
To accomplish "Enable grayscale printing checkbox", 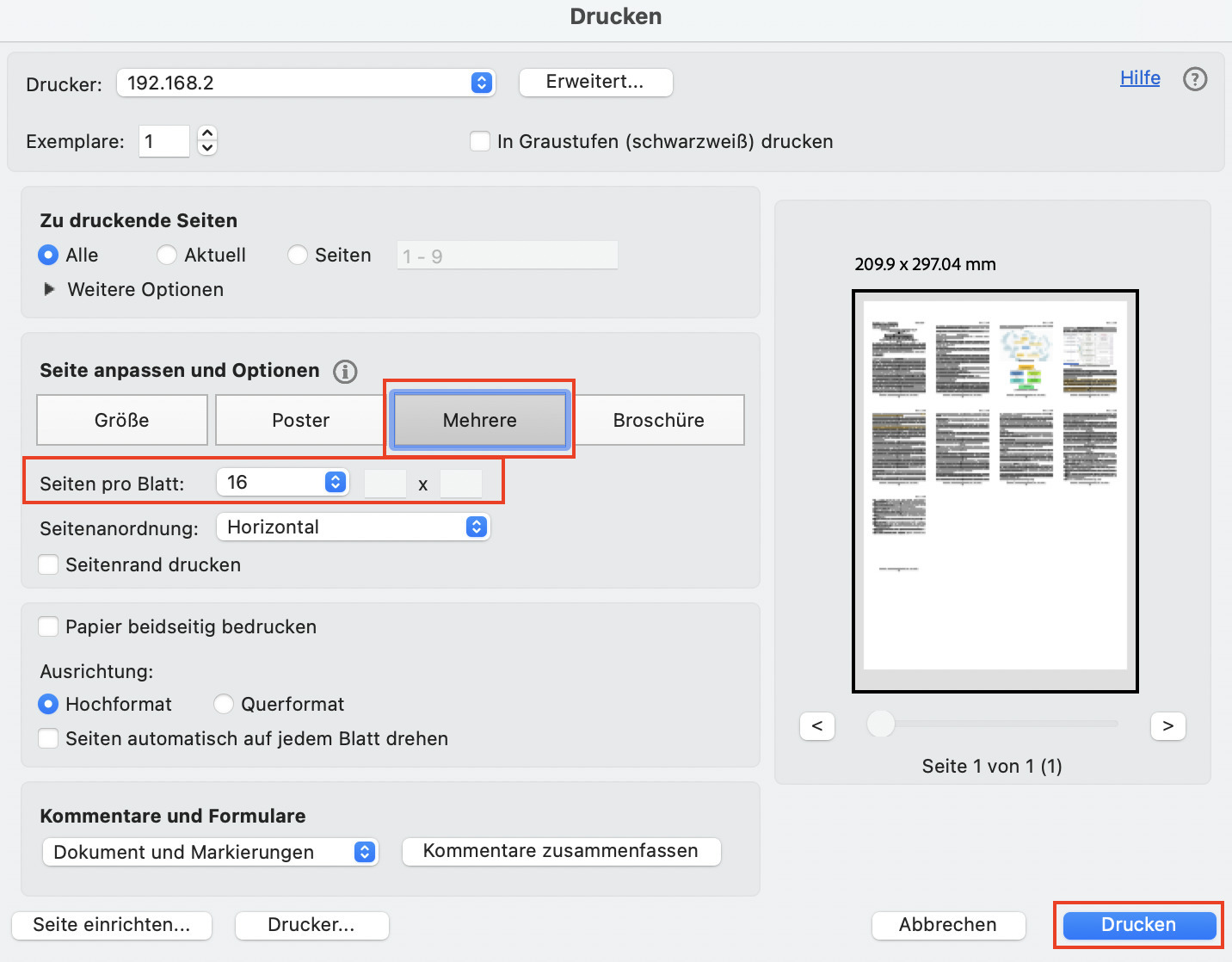I will pyautogui.click(x=480, y=141).
